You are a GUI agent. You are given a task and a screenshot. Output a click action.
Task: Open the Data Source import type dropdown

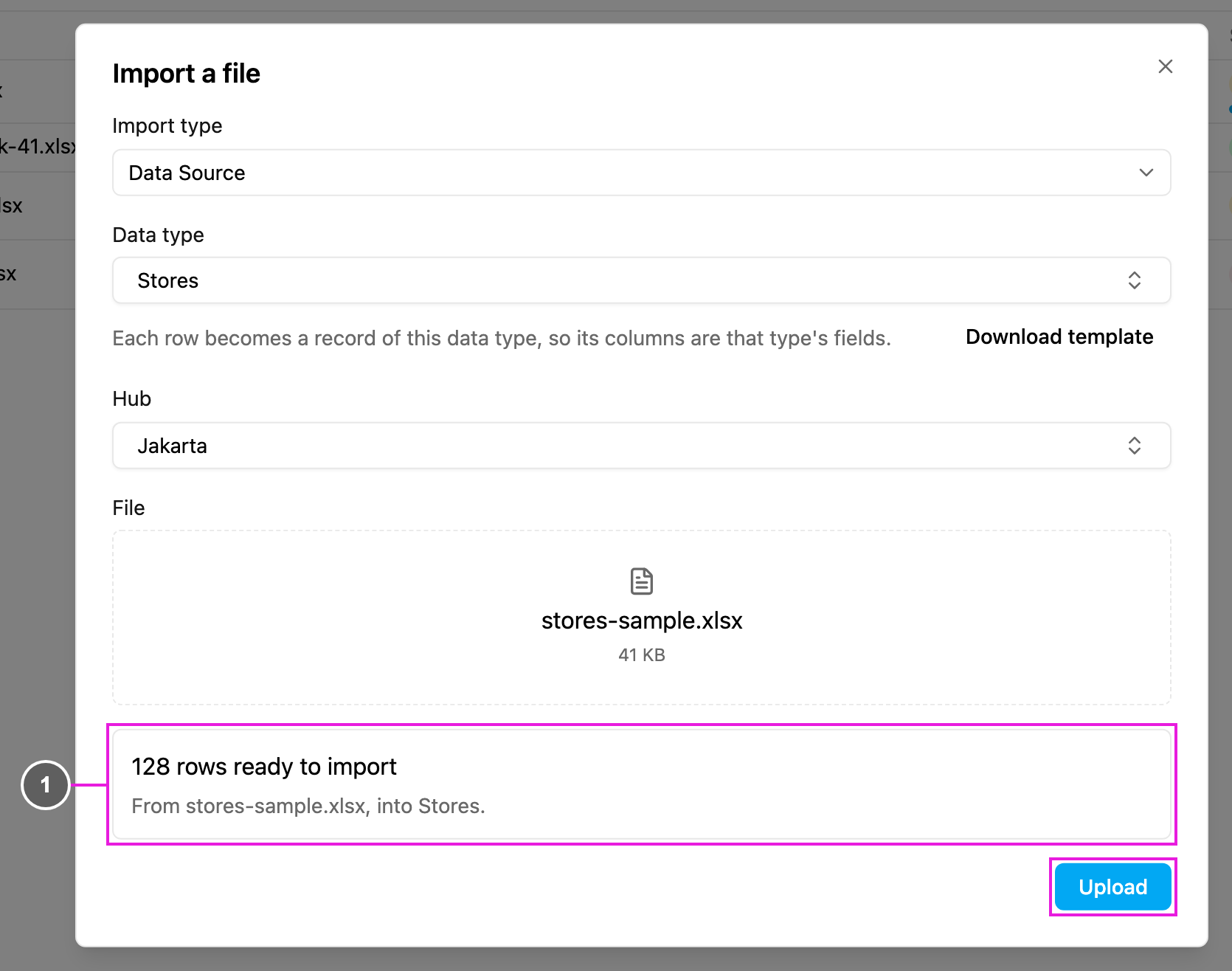(642, 173)
